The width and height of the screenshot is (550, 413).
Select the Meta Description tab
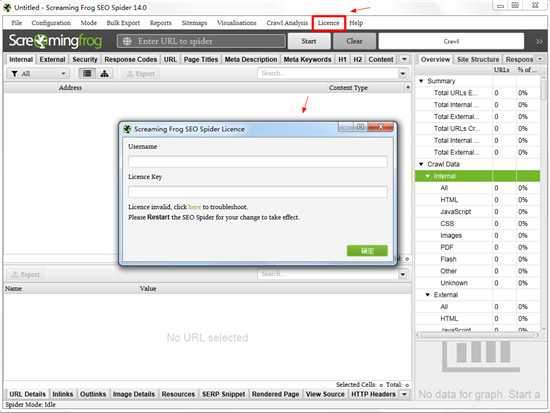tap(251, 59)
